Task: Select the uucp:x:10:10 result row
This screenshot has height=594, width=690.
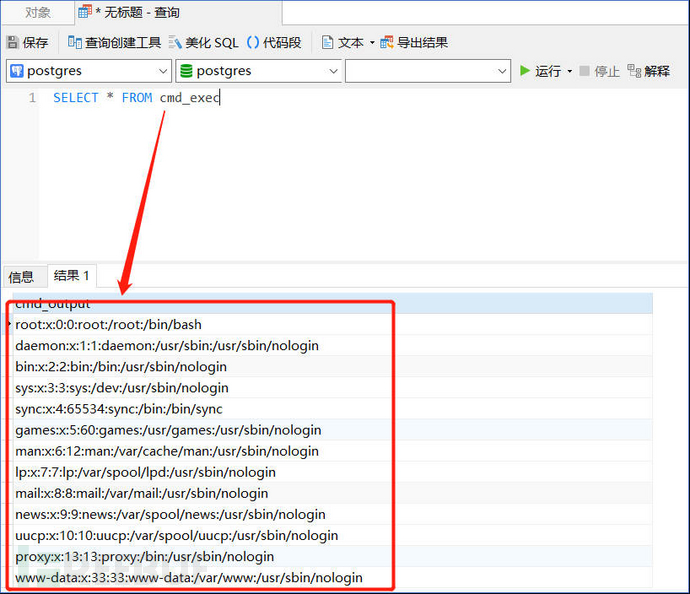Action: tap(332, 536)
